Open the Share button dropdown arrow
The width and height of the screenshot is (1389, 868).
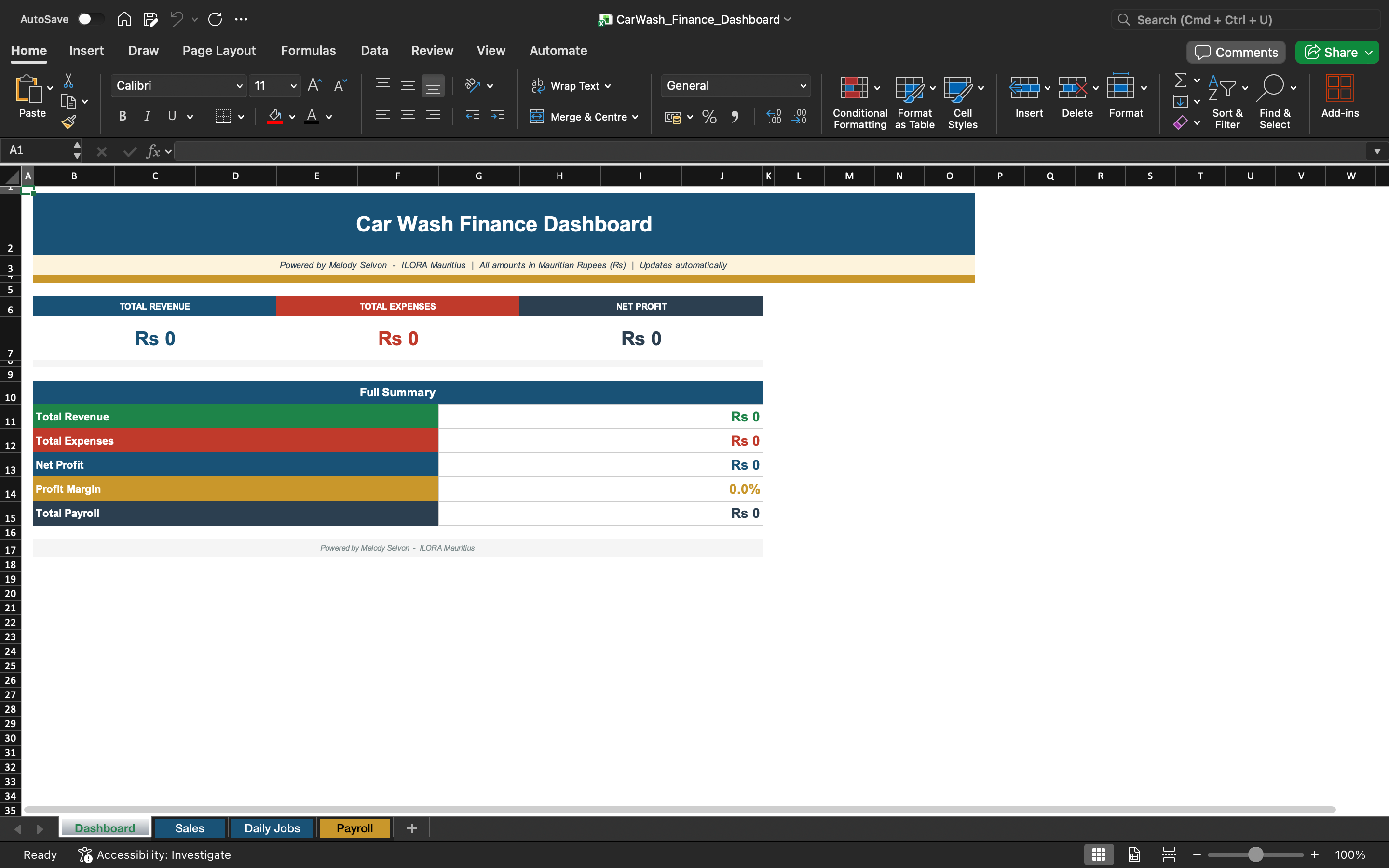[1369, 52]
